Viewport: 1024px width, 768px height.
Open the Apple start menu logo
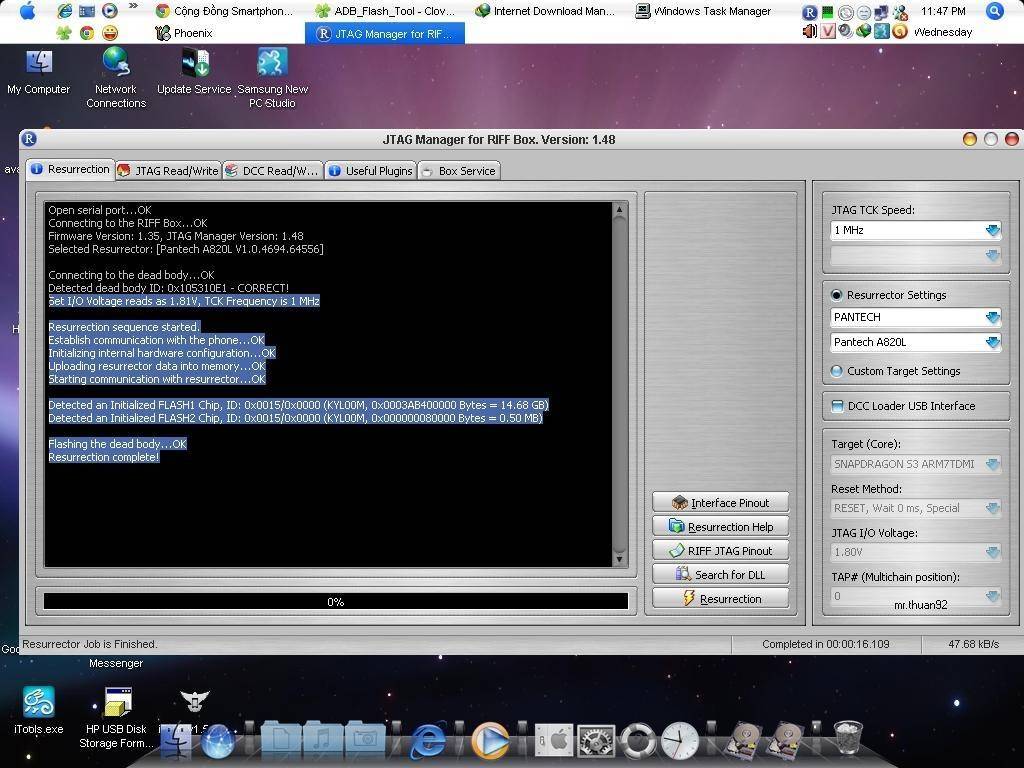pyautogui.click(x=27, y=11)
